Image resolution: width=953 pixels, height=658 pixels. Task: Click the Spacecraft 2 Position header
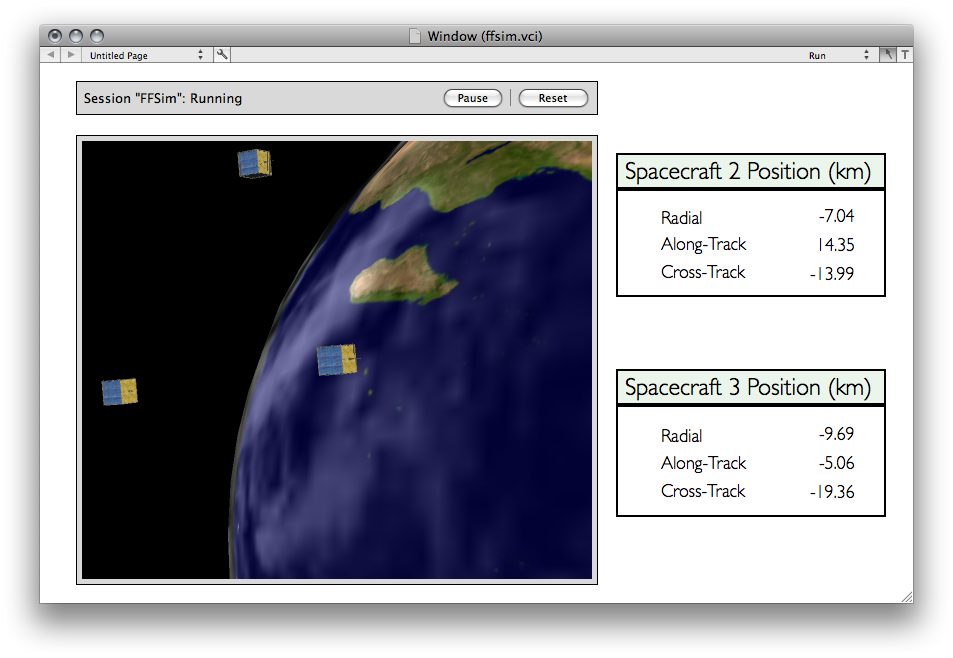(751, 171)
